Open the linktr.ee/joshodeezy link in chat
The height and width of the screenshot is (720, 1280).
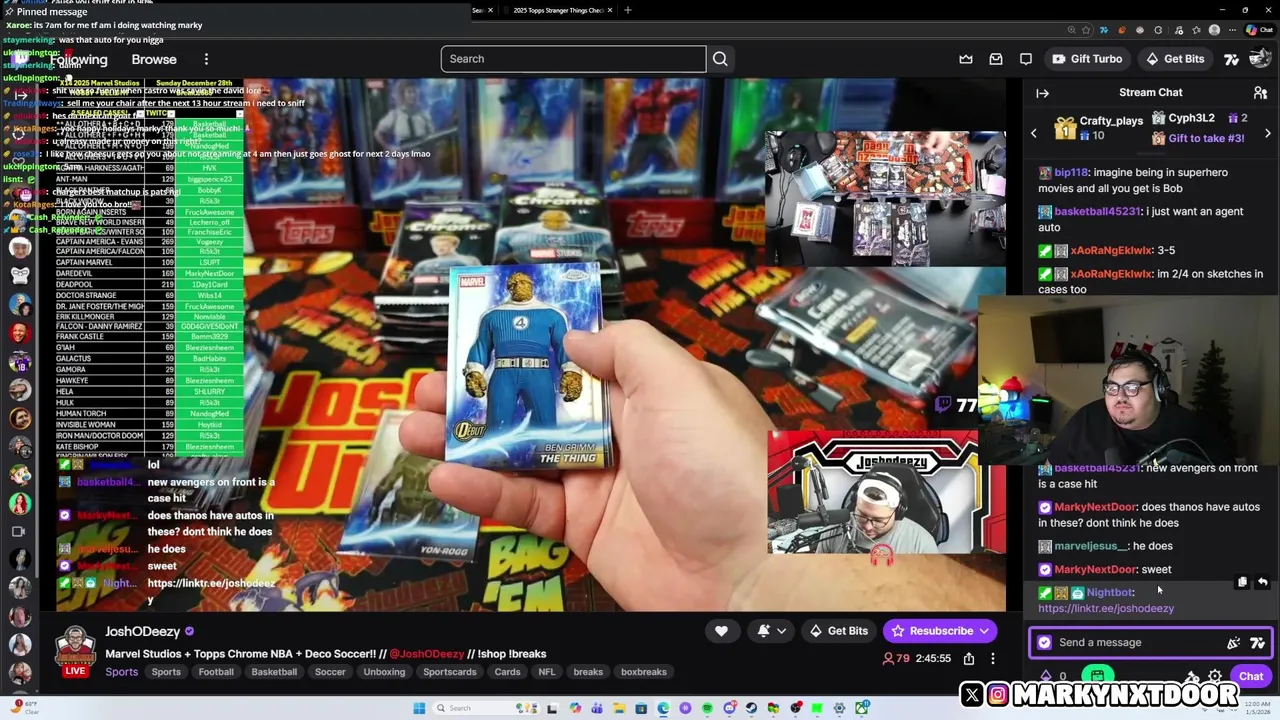coord(1106,608)
